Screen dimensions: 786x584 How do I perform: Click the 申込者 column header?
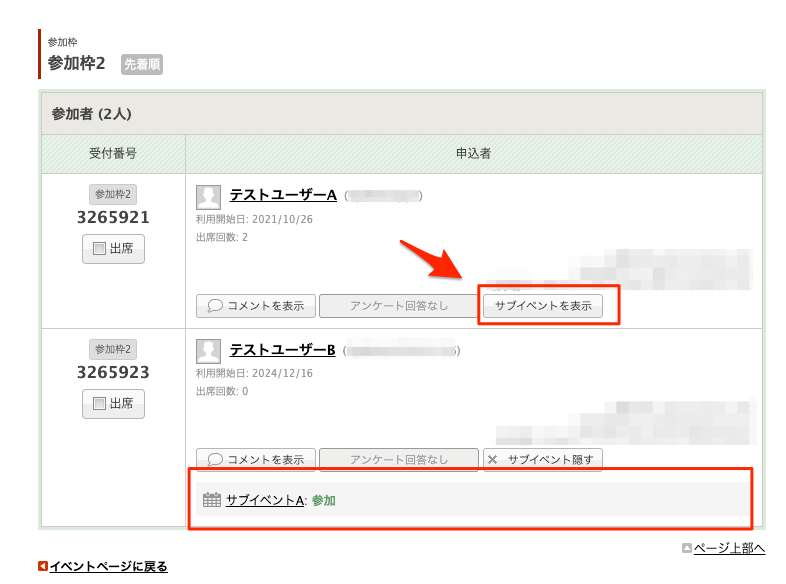[x=473, y=154]
